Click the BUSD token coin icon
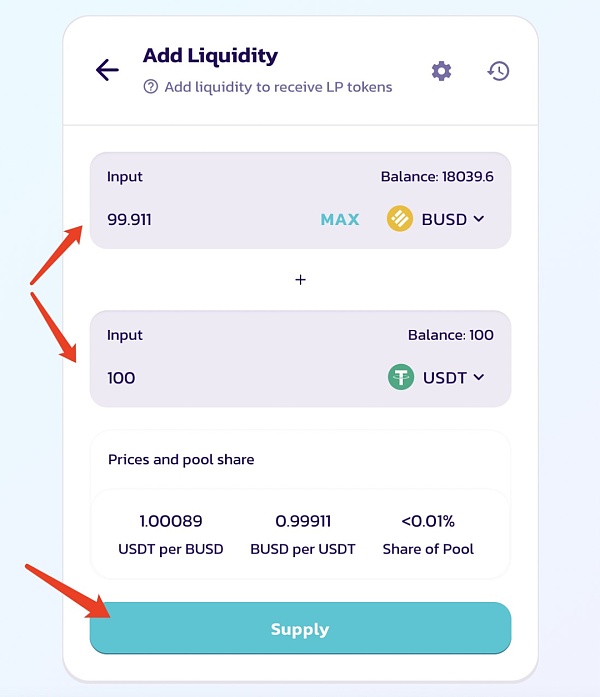 tap(400, 219)
